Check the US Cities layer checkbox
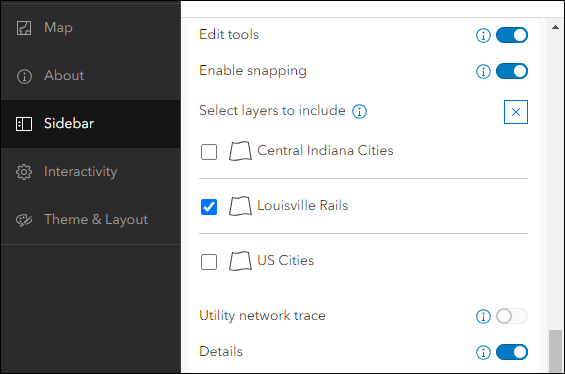The image size is (565, 374). pyautogui.click(x=209, y=262)
